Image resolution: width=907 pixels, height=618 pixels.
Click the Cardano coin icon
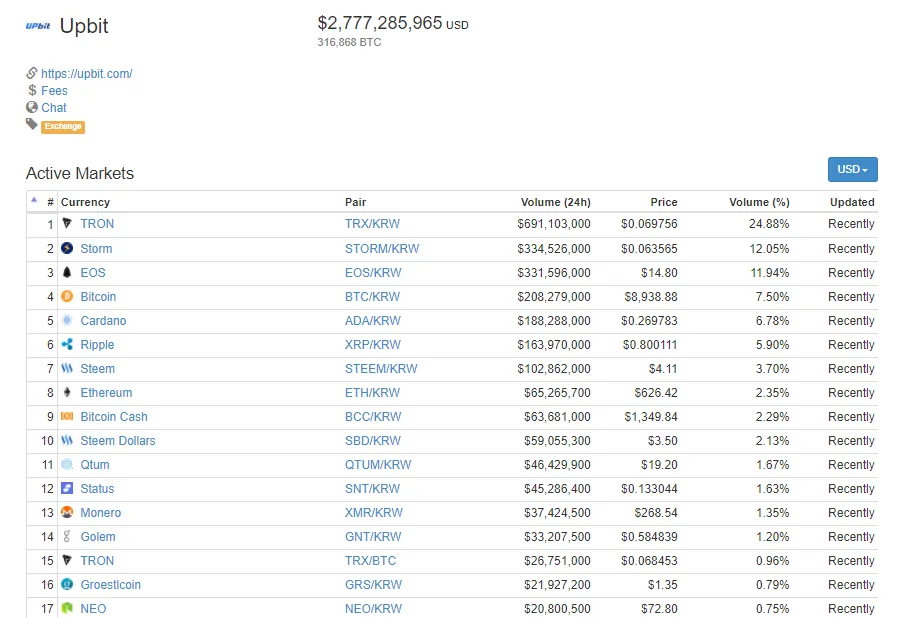coord(67,320)
